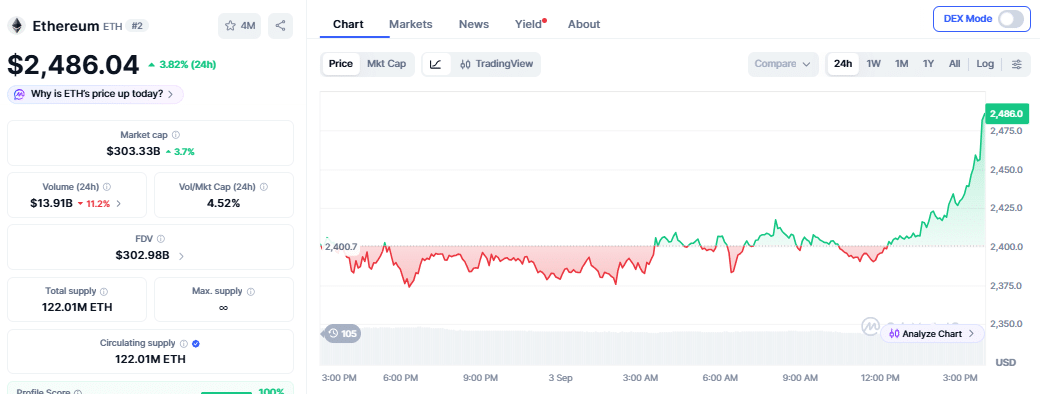Set chart range to 1W
The height and width of the screenshot is (394, 1040).
coord(874,64)
